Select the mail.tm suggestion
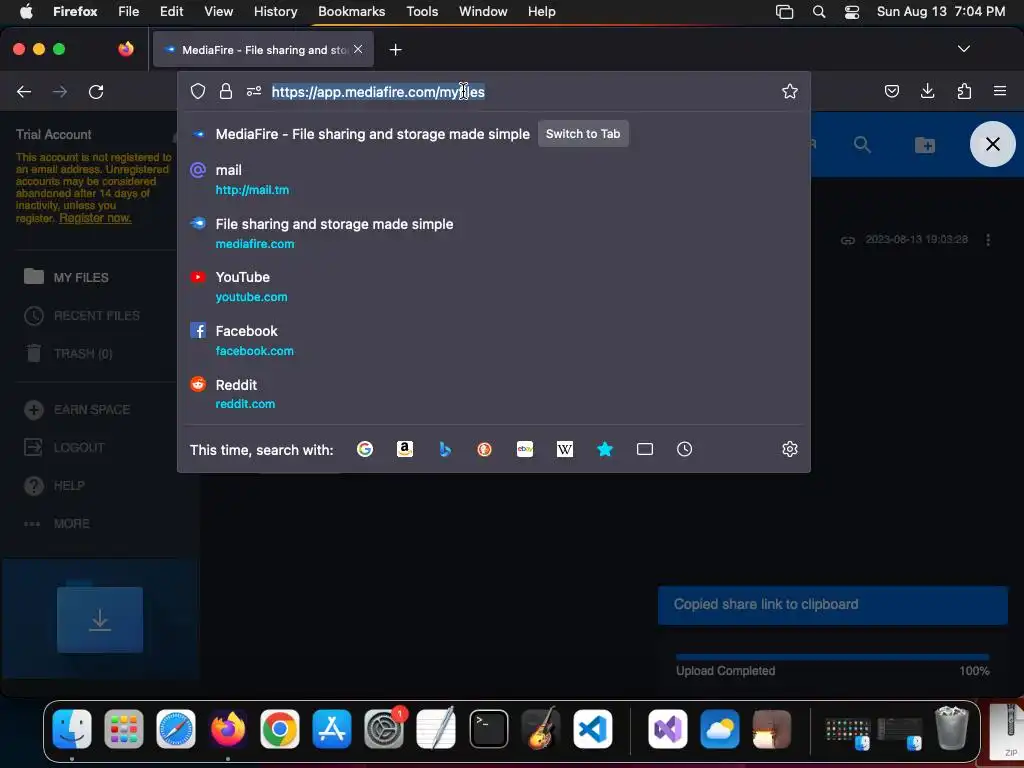 point(494,180)
